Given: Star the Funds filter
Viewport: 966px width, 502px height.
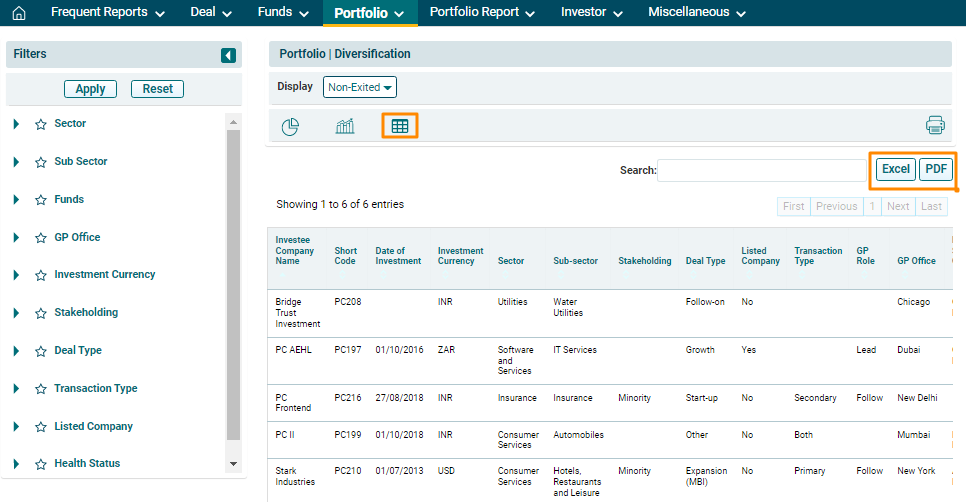Looking at the screenshot, I should [41, 200].
